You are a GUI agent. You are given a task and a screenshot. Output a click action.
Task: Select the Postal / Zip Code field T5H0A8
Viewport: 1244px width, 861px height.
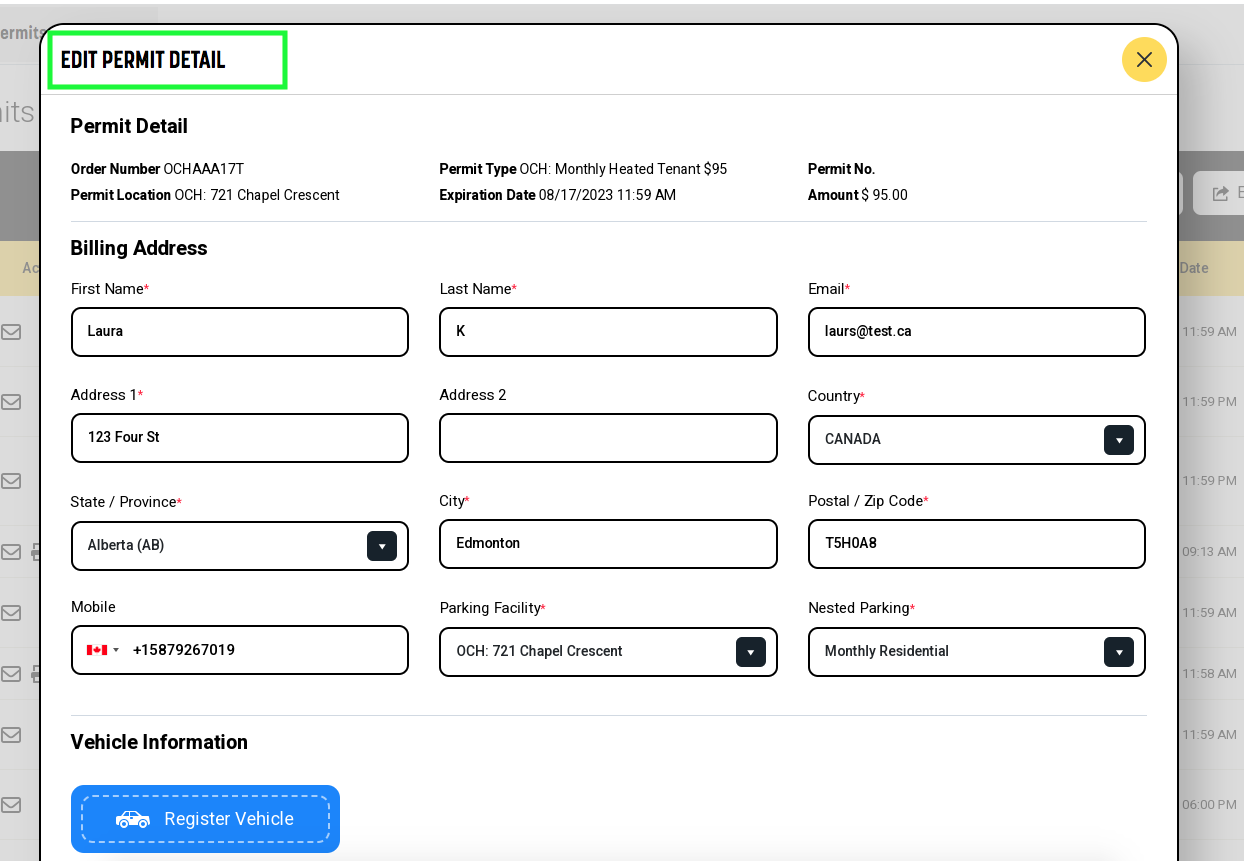click(976, 544)
